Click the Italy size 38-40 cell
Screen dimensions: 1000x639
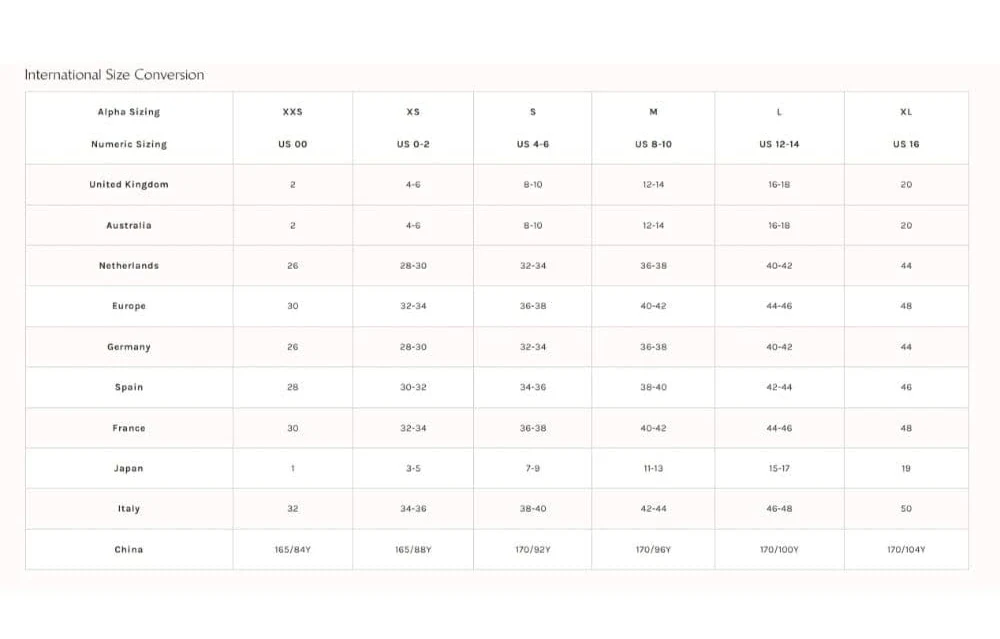(x=533, y=509)
